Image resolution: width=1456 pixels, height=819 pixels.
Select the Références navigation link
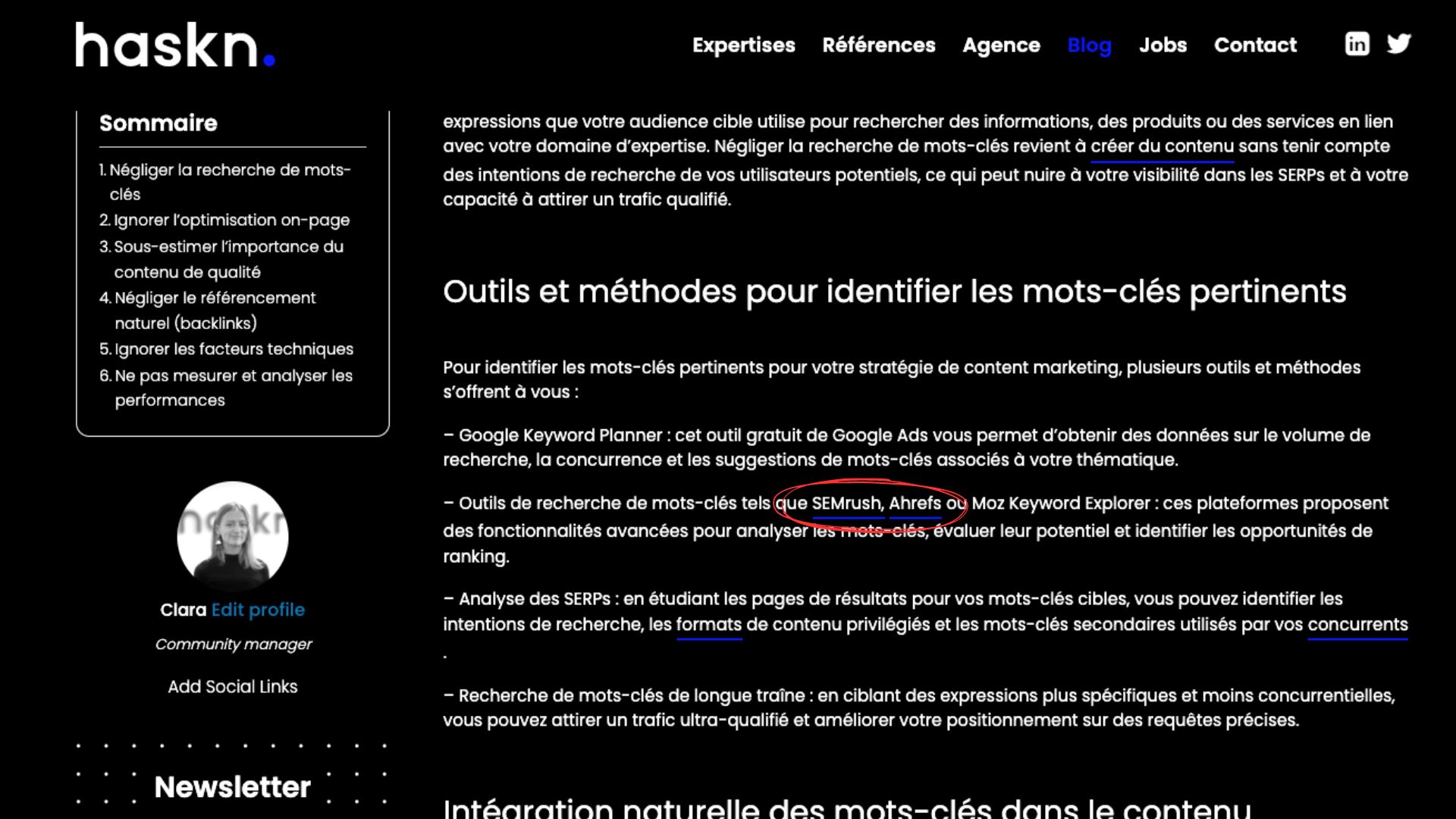[x=879, y=45]
